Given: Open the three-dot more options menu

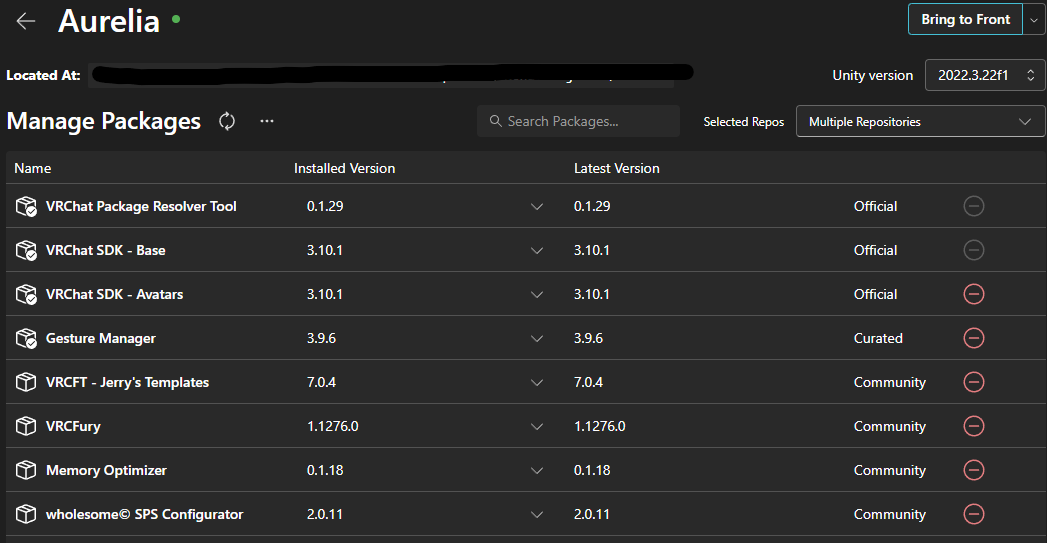Looking at the screenshot, I should tap(267, 121).
